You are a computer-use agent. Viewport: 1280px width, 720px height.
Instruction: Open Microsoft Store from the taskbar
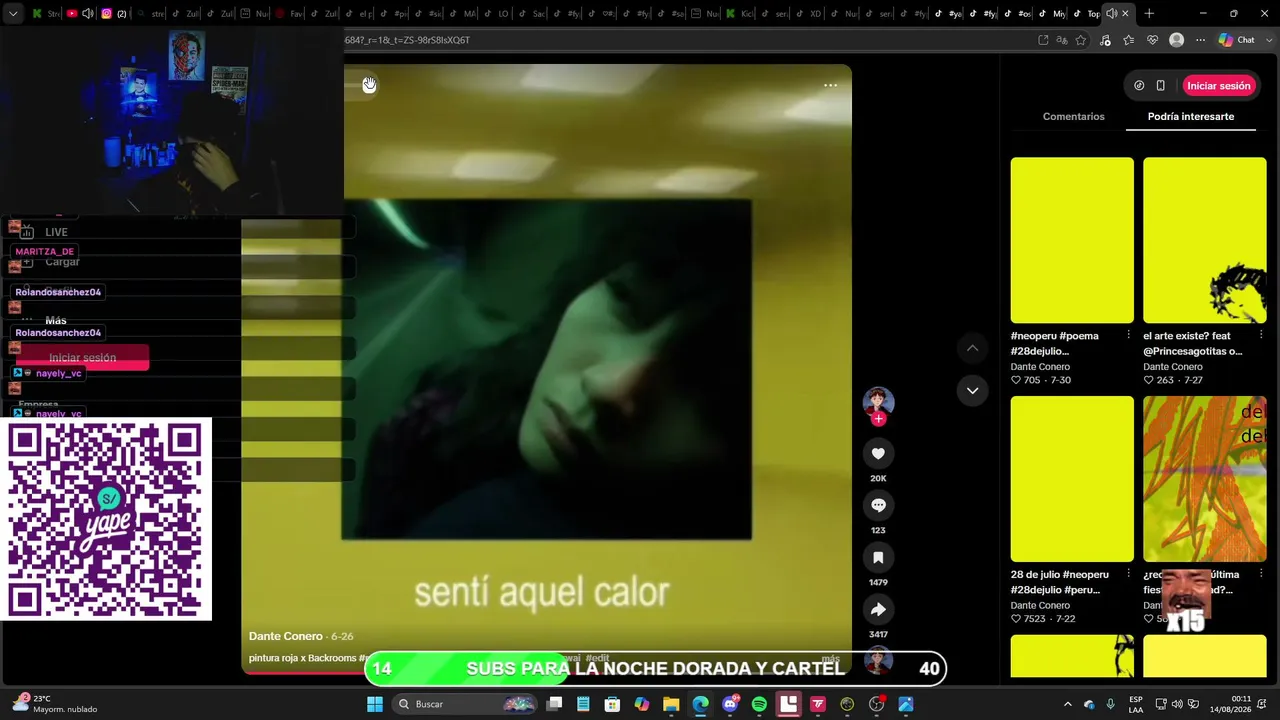[612, 704]
